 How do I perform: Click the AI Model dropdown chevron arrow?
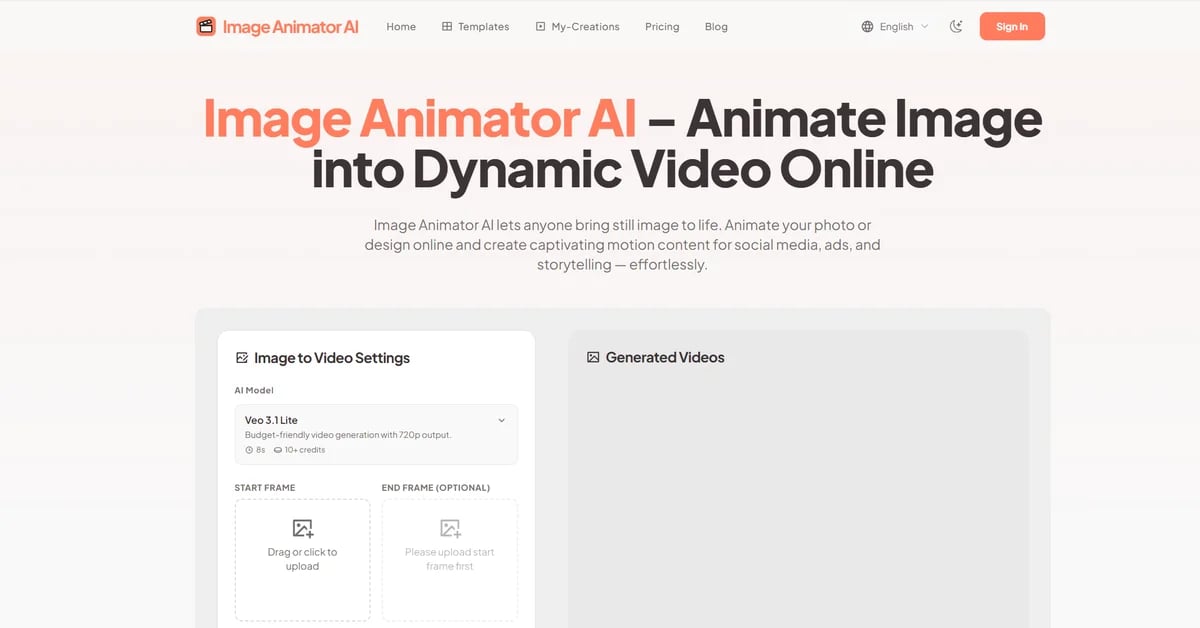click(502, 421)
